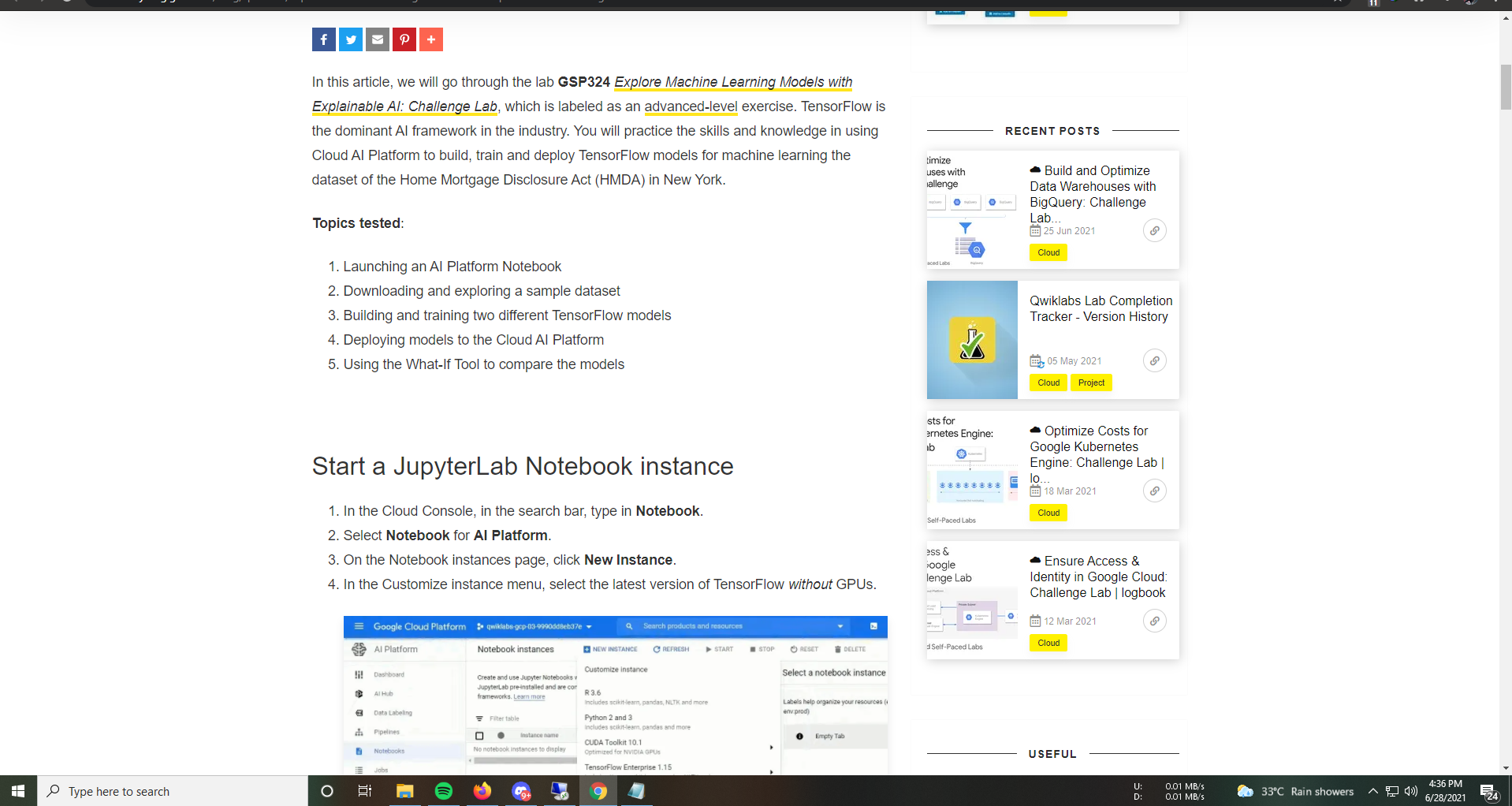Click Cloud tag under Kubernetes Engine post

1048,513
